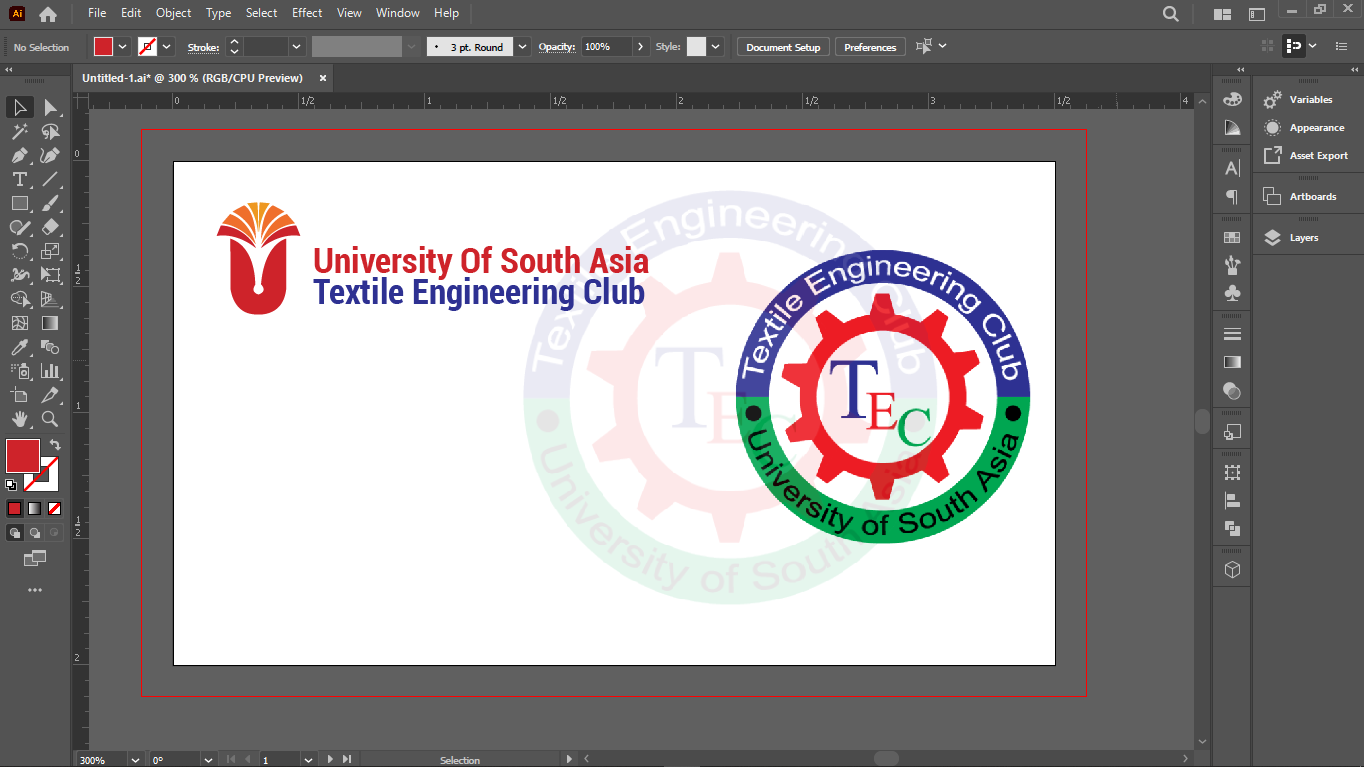The image size is (1364, 767).
Task: Select the Shape Builder tool
Action: point(19,299)
